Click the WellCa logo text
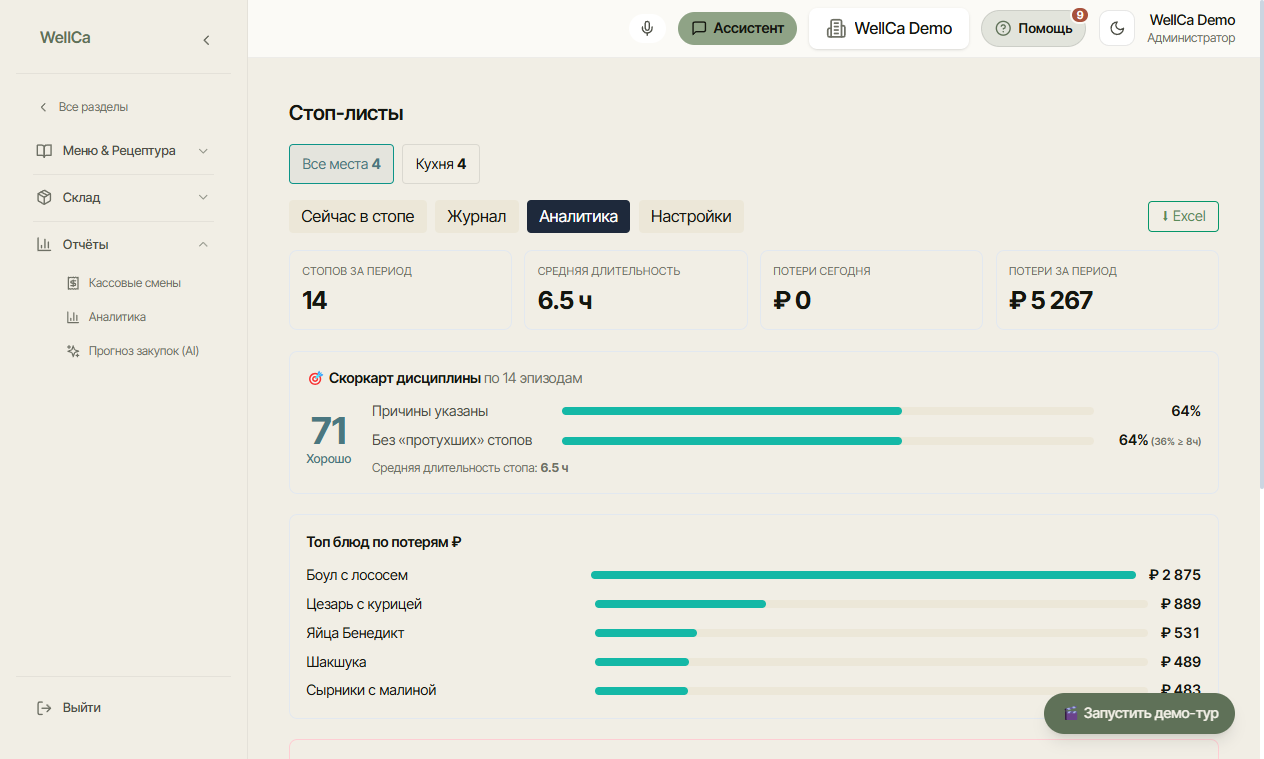Screen dimensions: 1264x759 click(65, 38)
